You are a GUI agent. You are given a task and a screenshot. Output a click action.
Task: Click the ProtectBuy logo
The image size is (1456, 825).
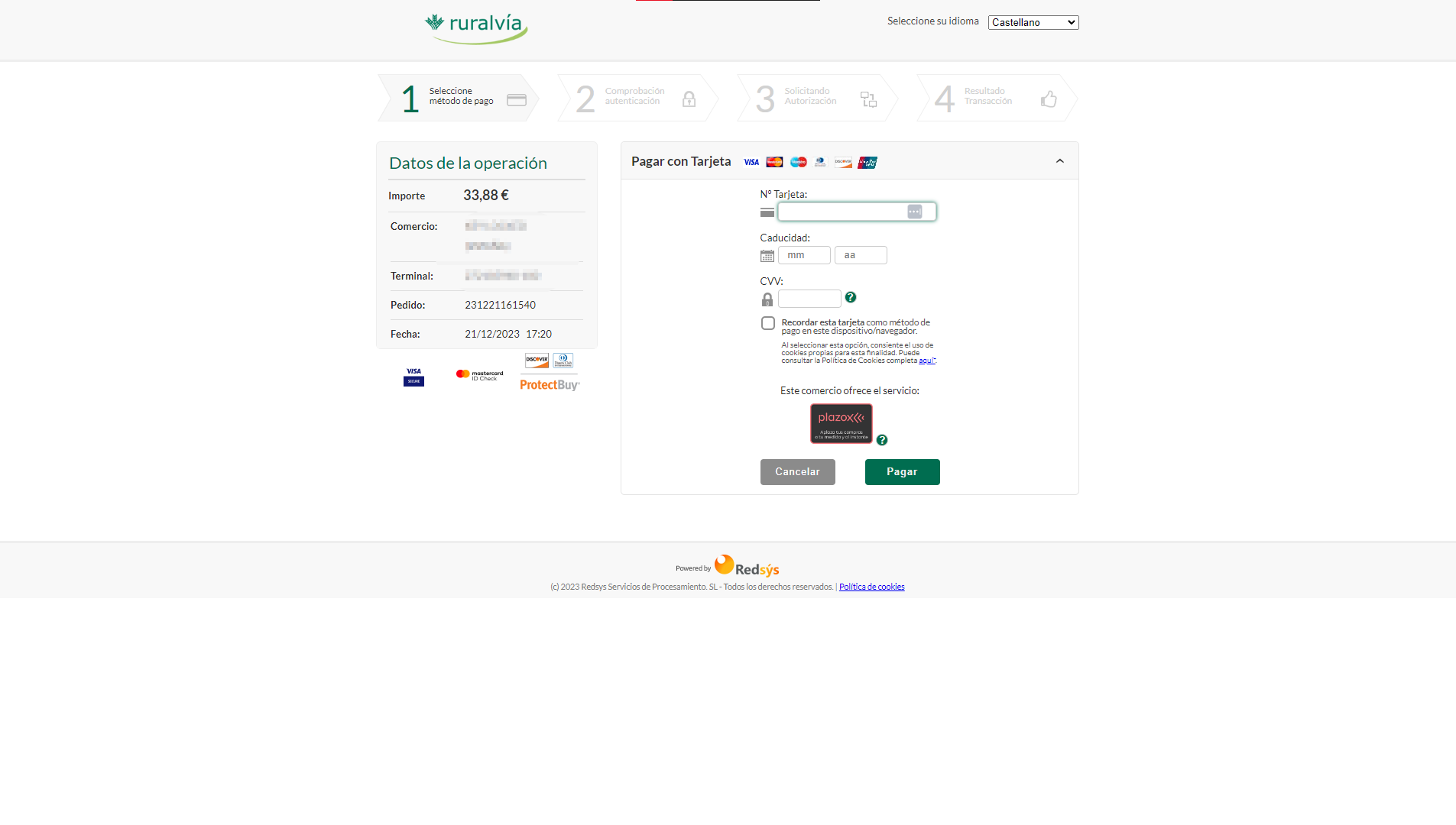point(550,384)
